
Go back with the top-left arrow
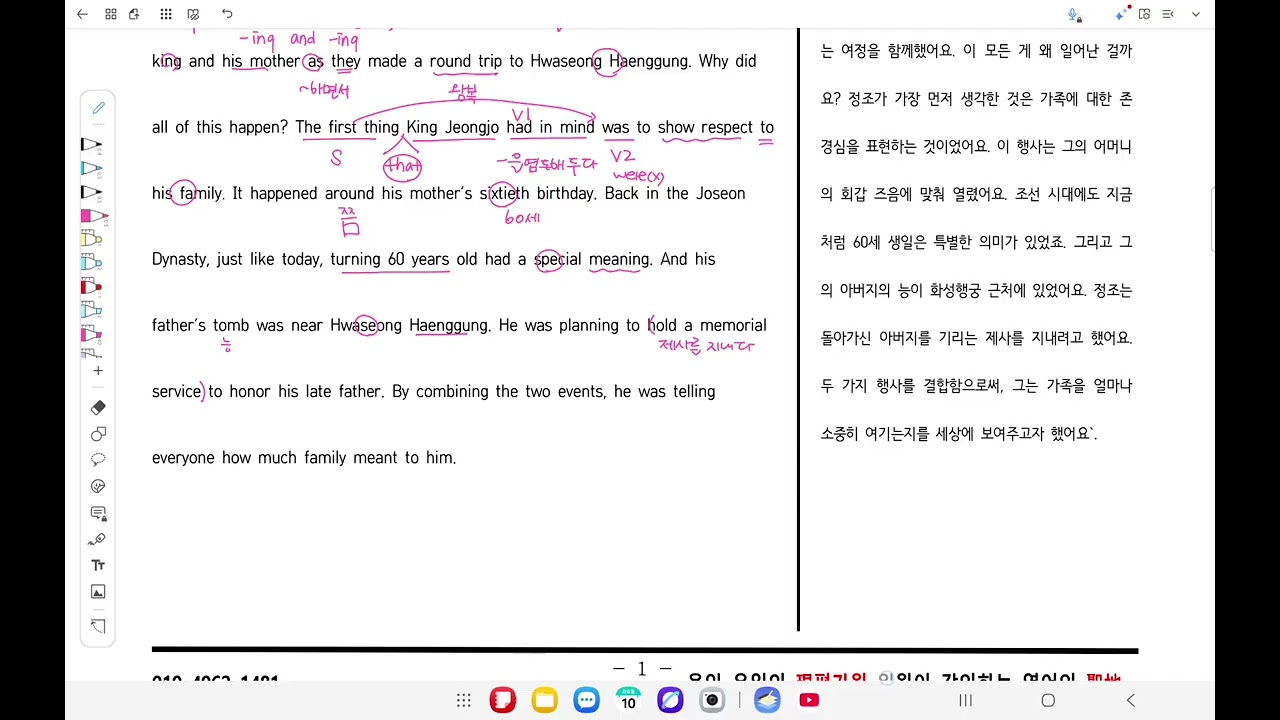pos(82,14)
